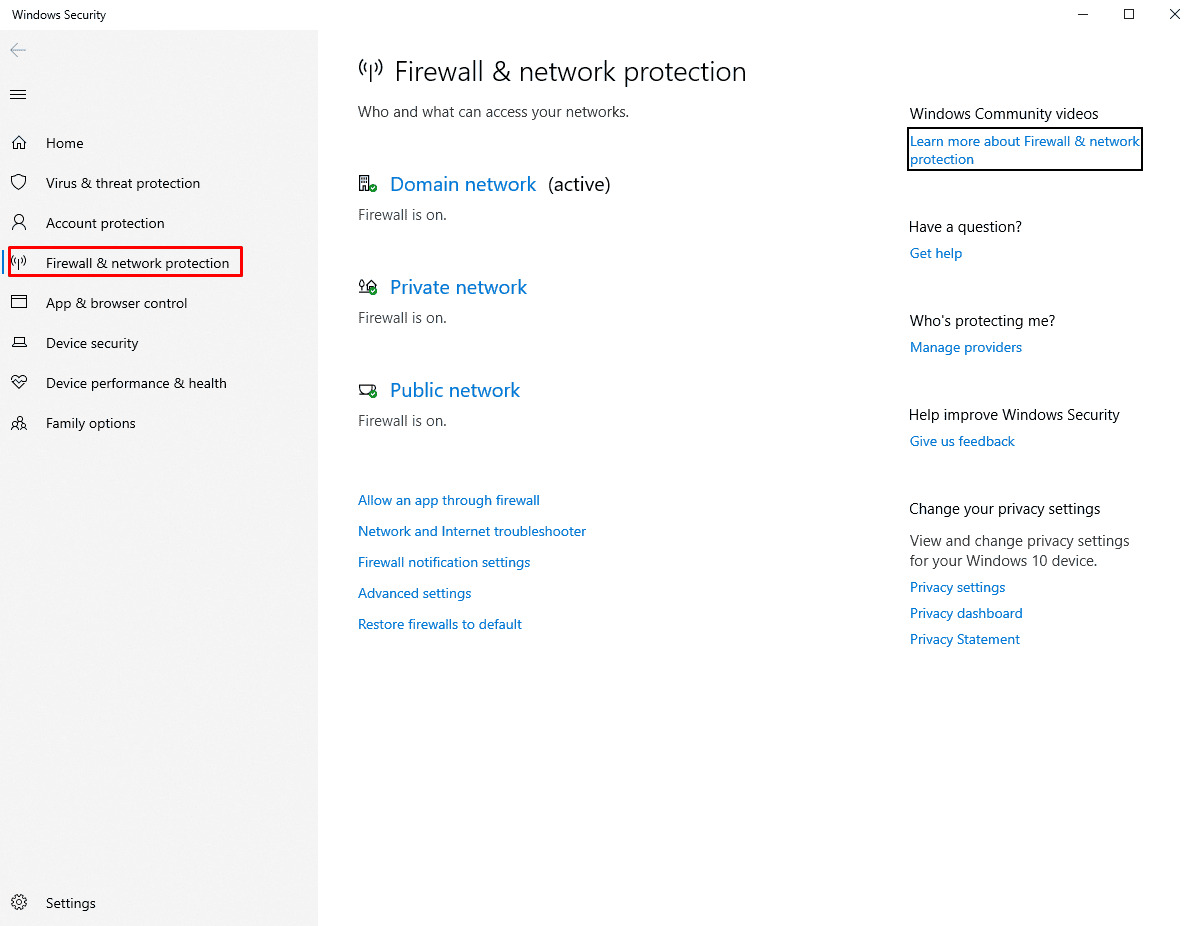Launch Network and Internet troubleshooter
Viewport: 1193px width, 926px height.
(x=472, y=531)
